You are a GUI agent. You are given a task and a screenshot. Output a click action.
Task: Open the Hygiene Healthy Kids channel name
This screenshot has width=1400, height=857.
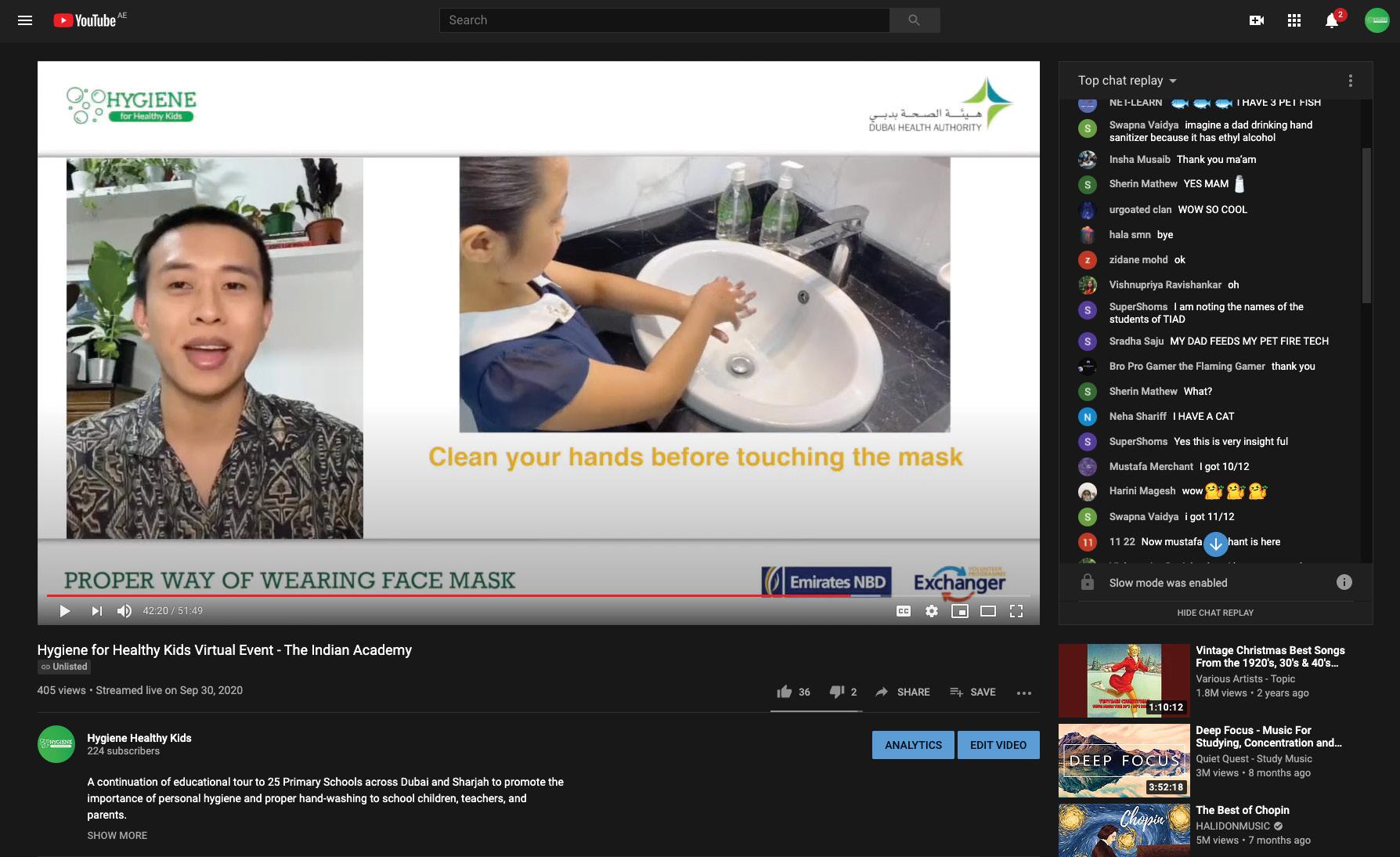pos(139,738)
